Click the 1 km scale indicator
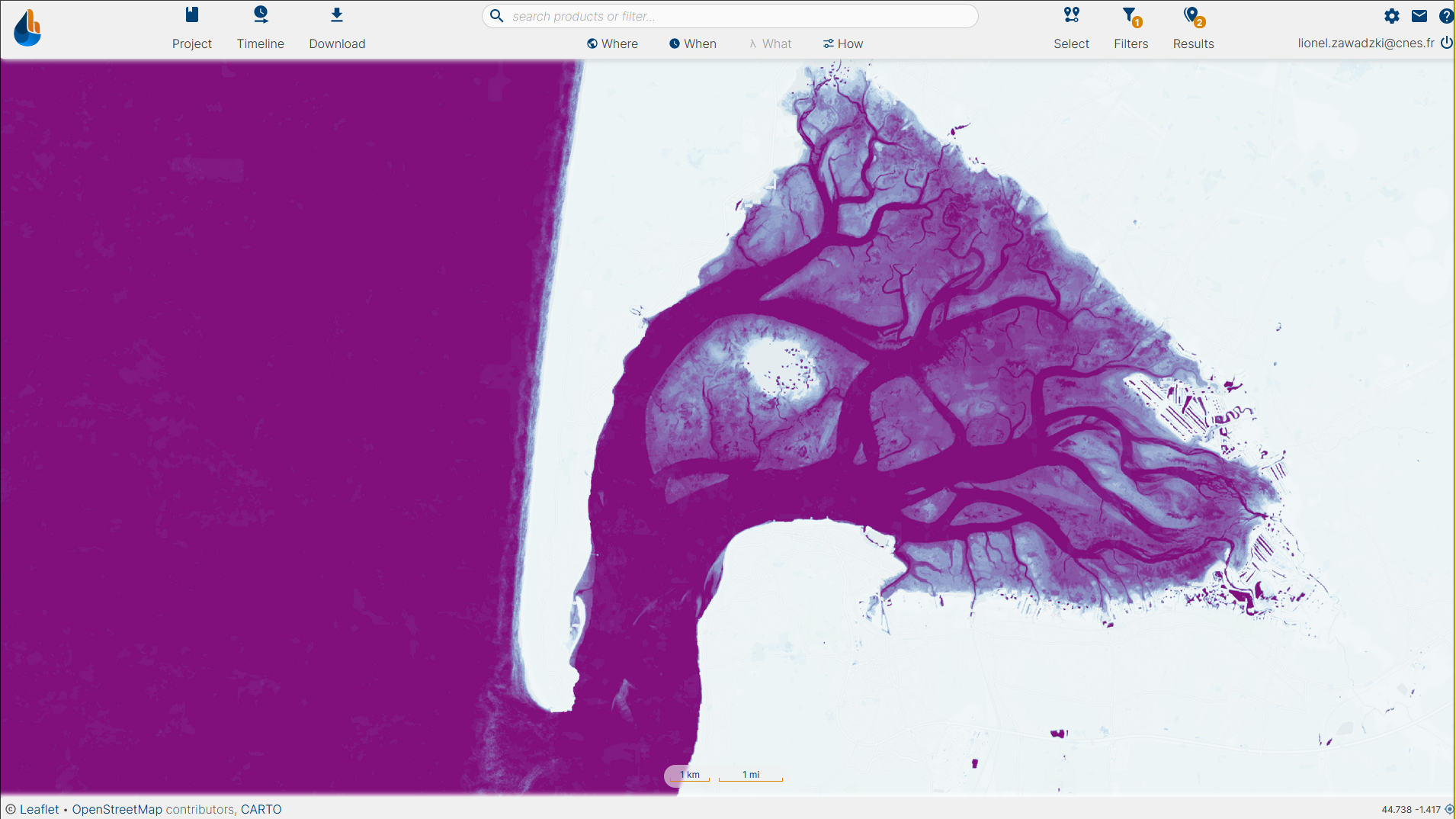 tap(690, 775)
